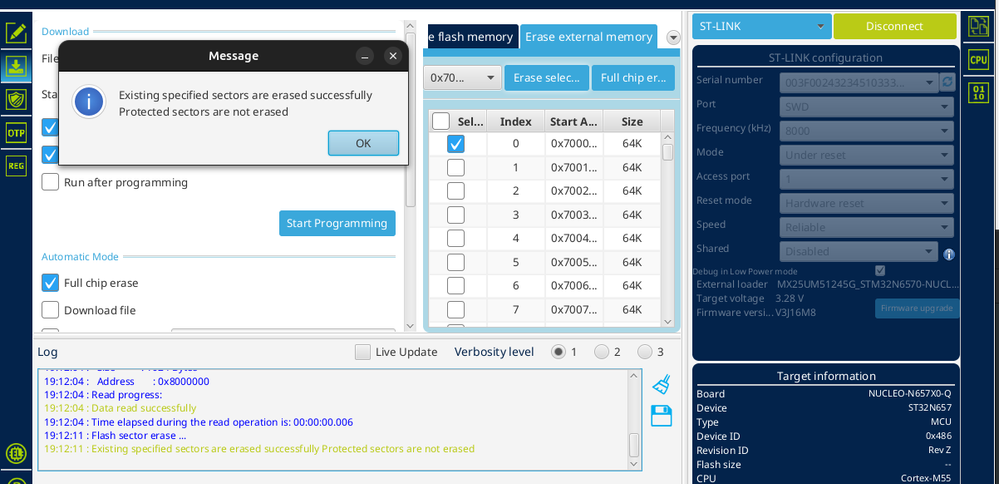This screenshot has width=999, height=484.
Task: Toggle the Live Update checkbox
Action: (363, 352)
